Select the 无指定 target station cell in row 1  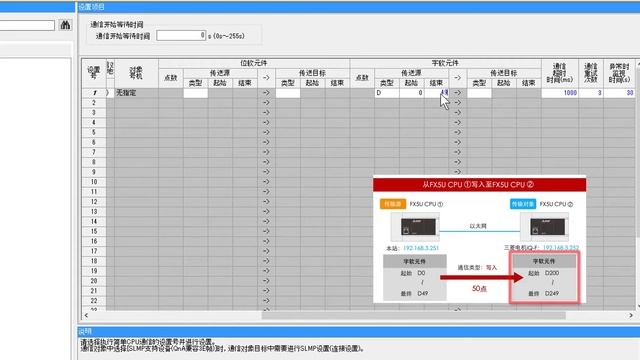point(136,93)
